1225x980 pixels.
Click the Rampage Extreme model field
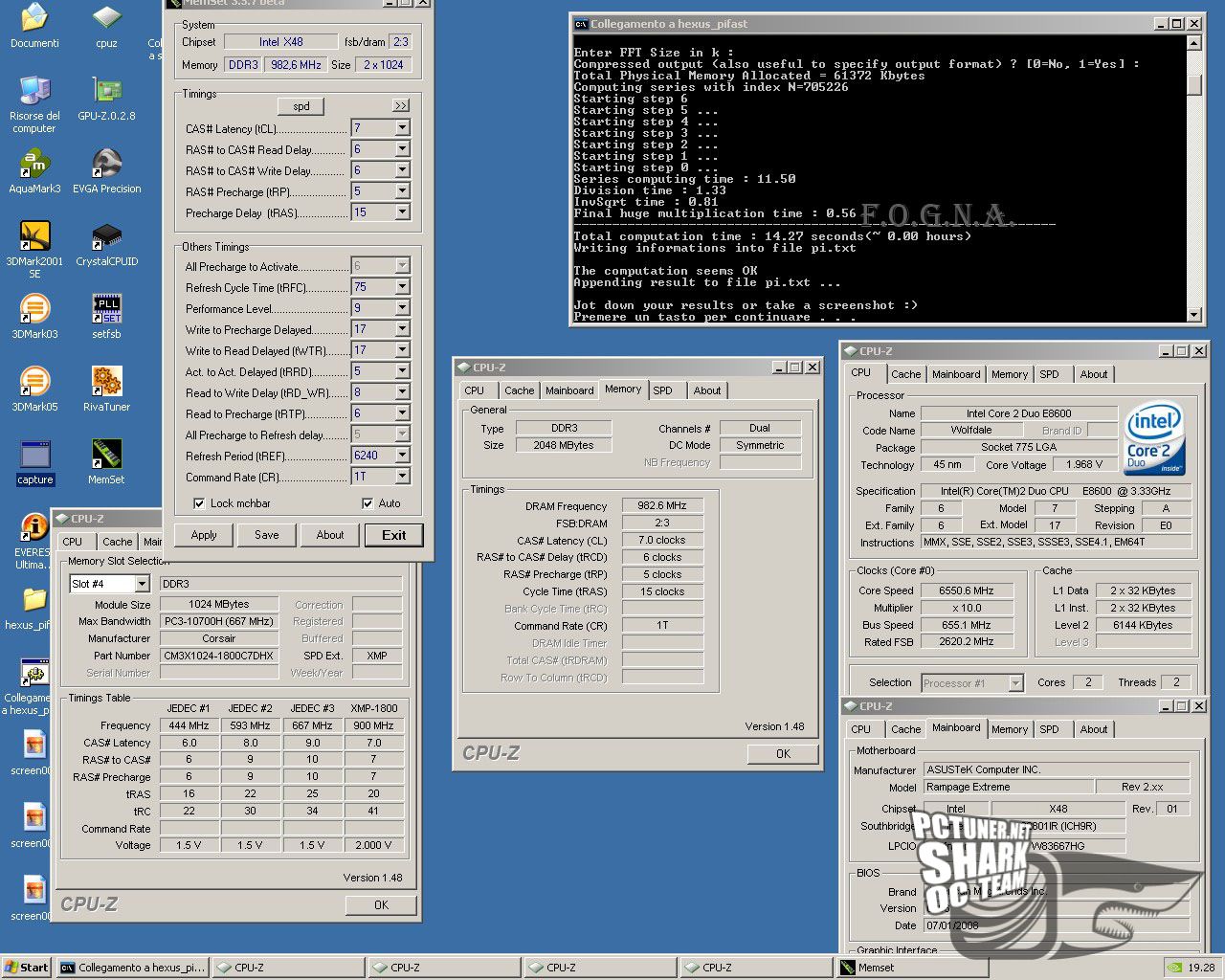tap(1009, 787)
